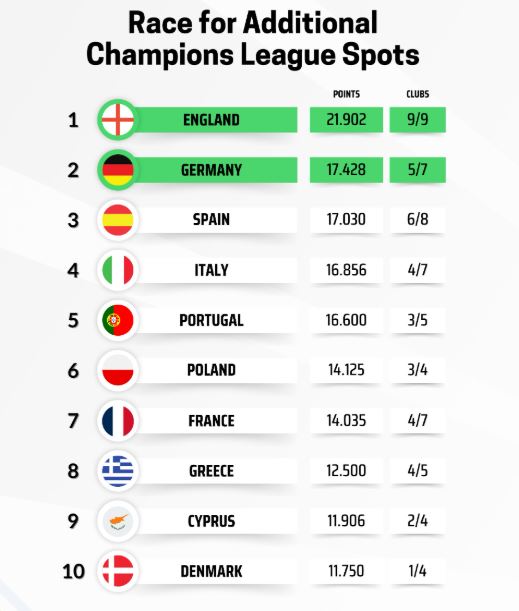Click the Champions League Spots title
519x611 pixels.
coord(253,54)
